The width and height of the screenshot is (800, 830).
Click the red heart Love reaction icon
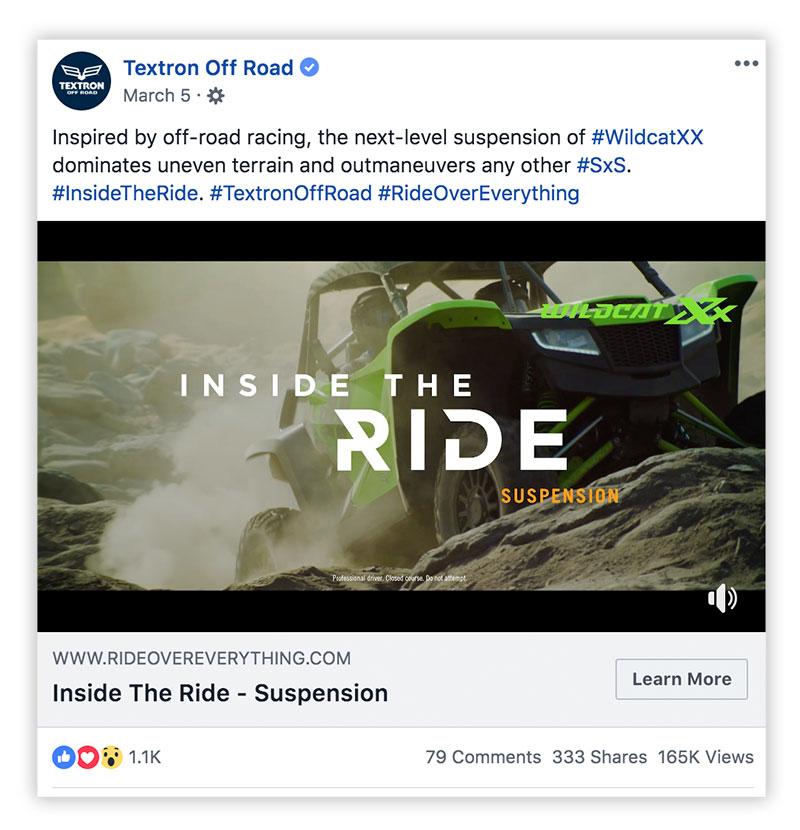pyautogui.click(x=87, y=757)
